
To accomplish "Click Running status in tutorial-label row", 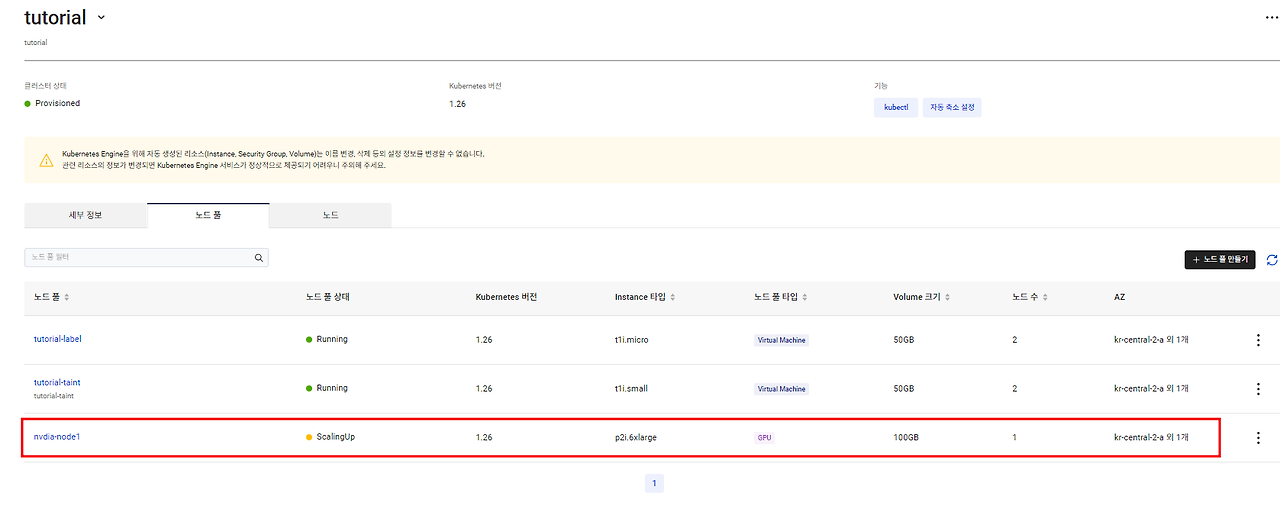I will coord(332,339).
